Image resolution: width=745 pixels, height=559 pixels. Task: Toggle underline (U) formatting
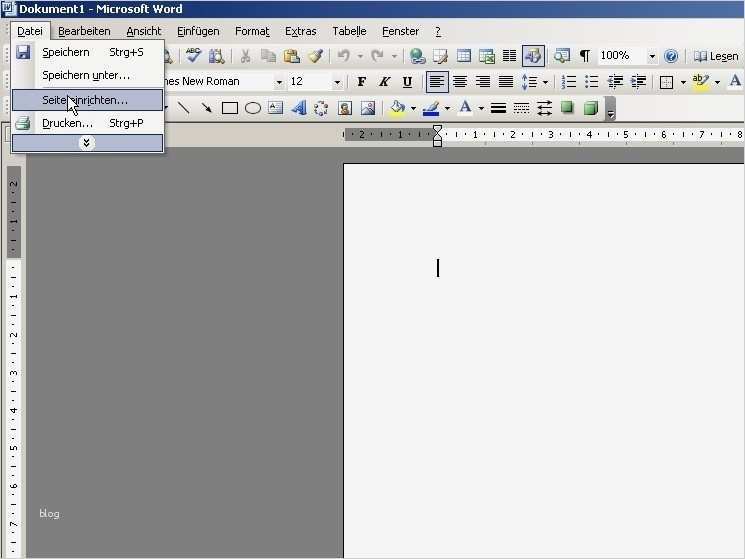coord(407,82)
